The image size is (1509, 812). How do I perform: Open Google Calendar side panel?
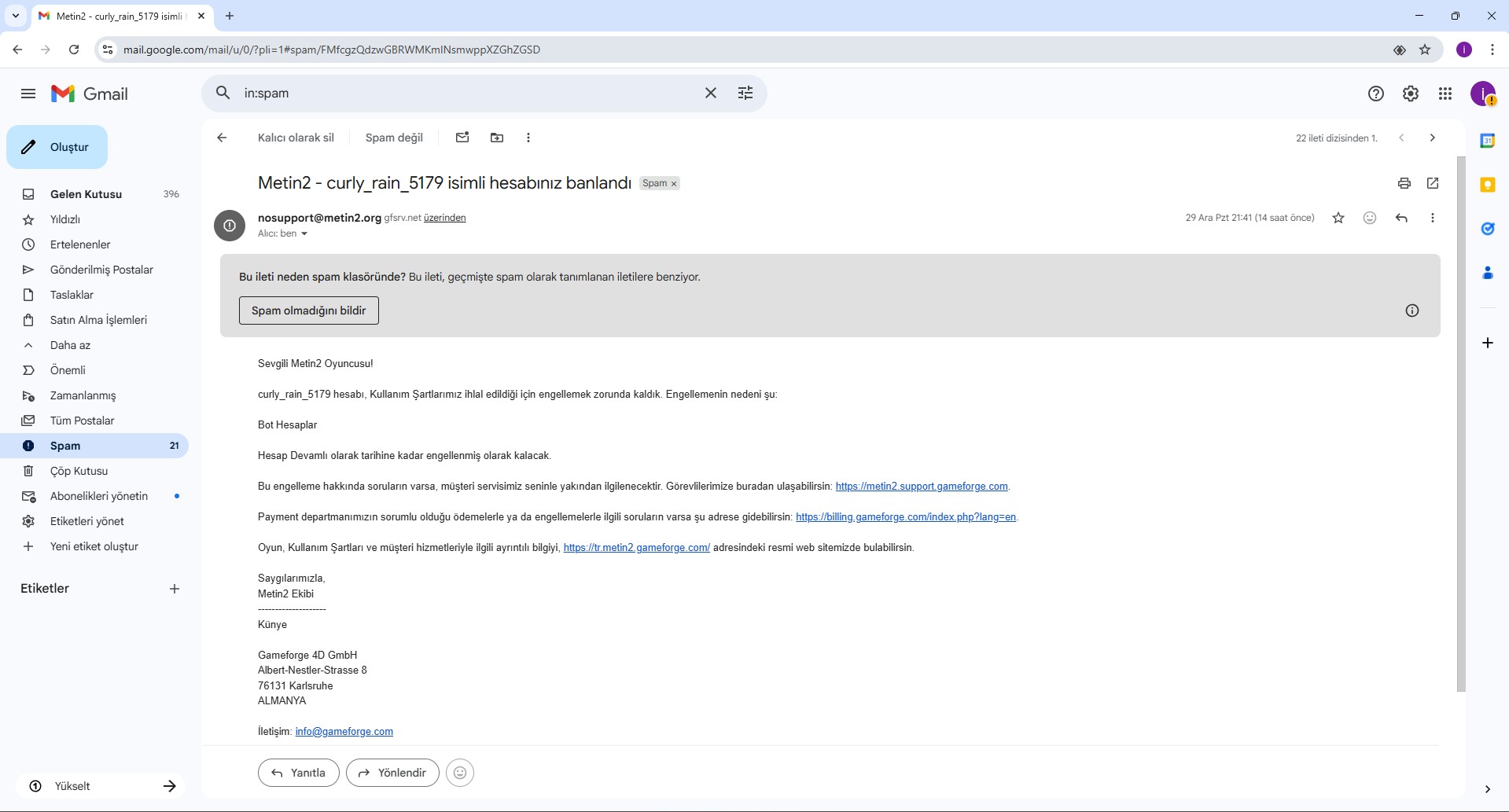pyautogui.click(x=1488, y=141)
